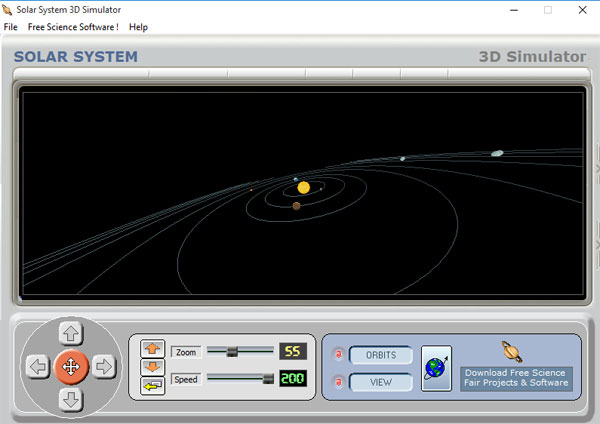Click the orange up arrow beside Zoom

click(153, 348)
